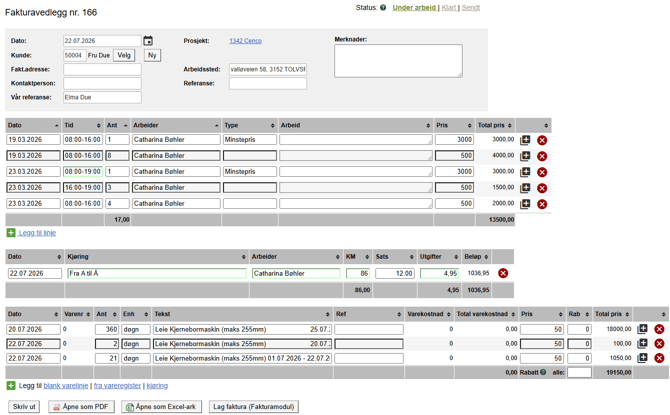Open project link 1342 Cenco

tap(245, 41)
